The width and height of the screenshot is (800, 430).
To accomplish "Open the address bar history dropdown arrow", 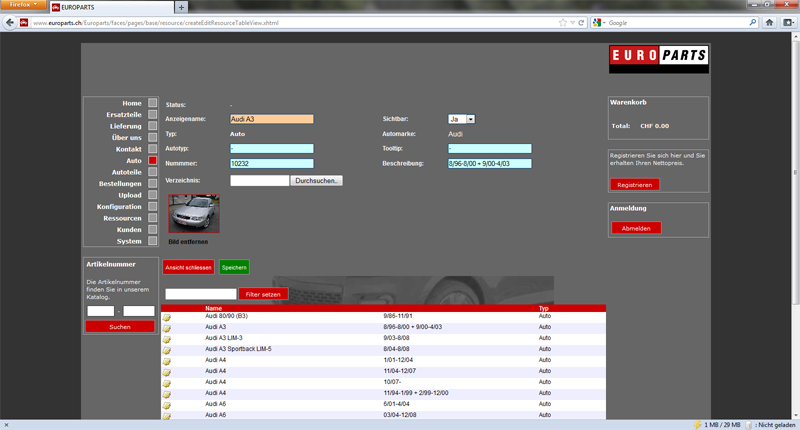I will pyautogui.click(x=572, y=22).
